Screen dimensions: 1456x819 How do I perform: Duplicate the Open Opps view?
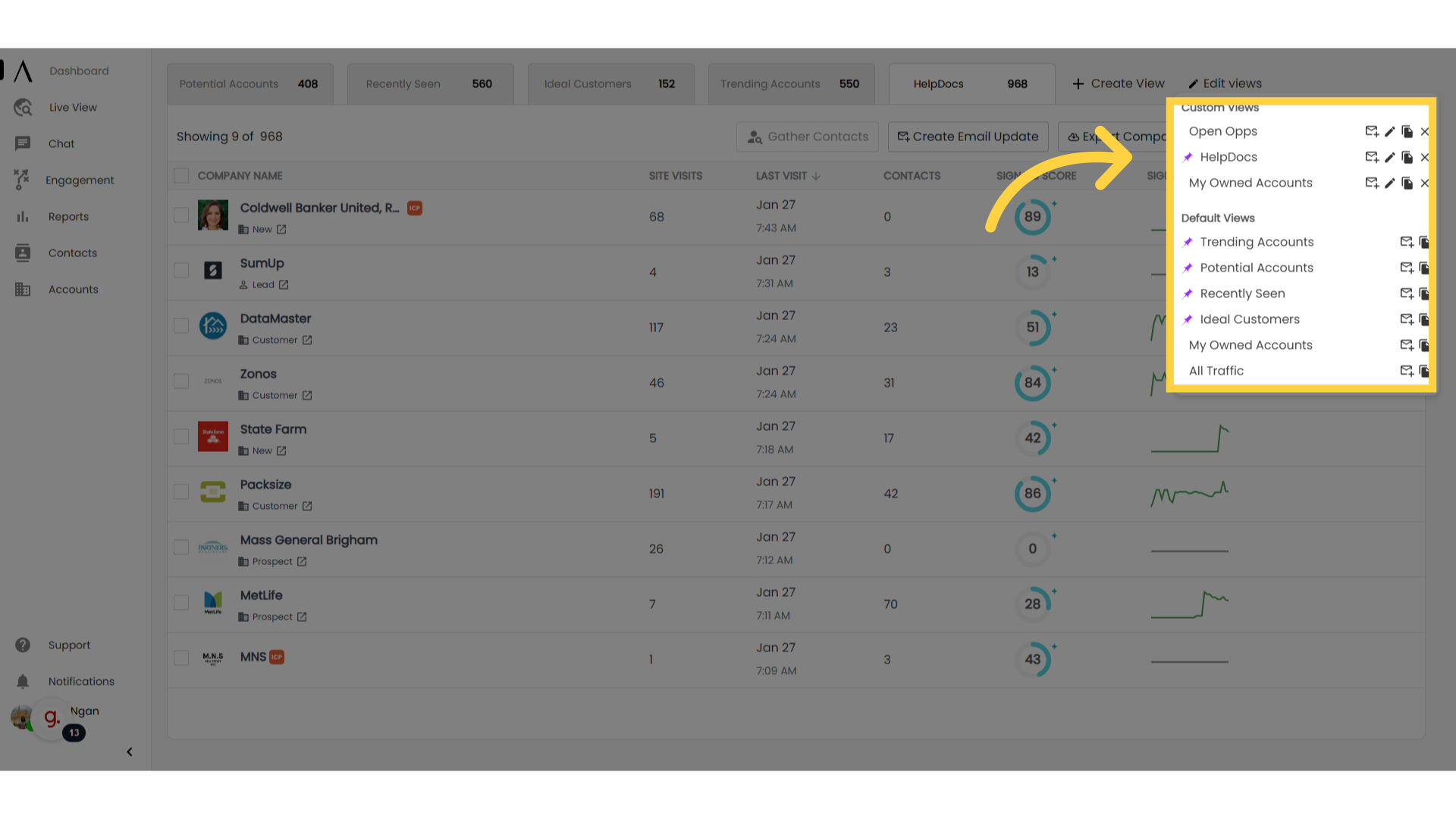(x=1407, y=132)
